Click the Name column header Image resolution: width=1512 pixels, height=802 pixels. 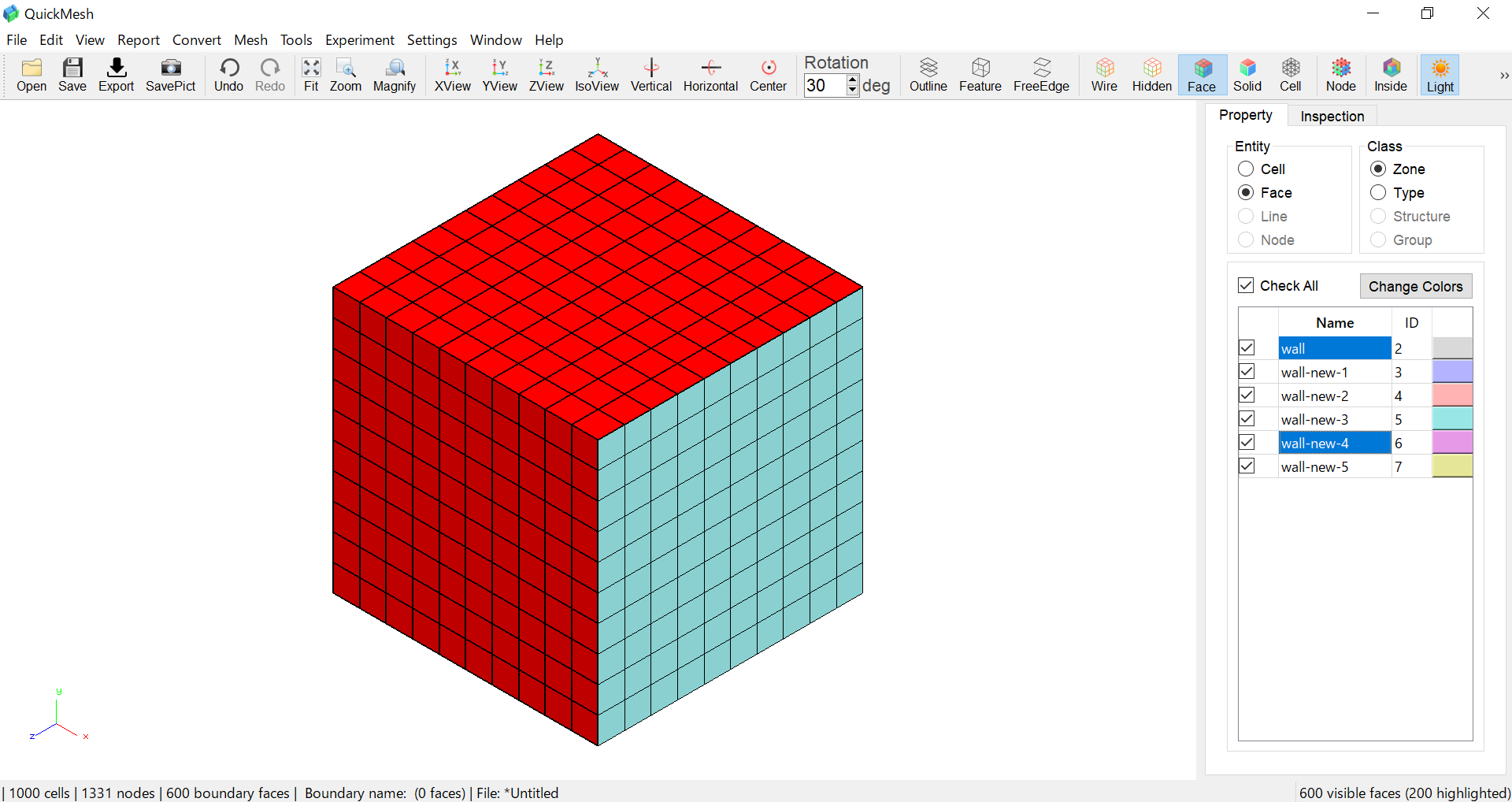[1335, 322]
